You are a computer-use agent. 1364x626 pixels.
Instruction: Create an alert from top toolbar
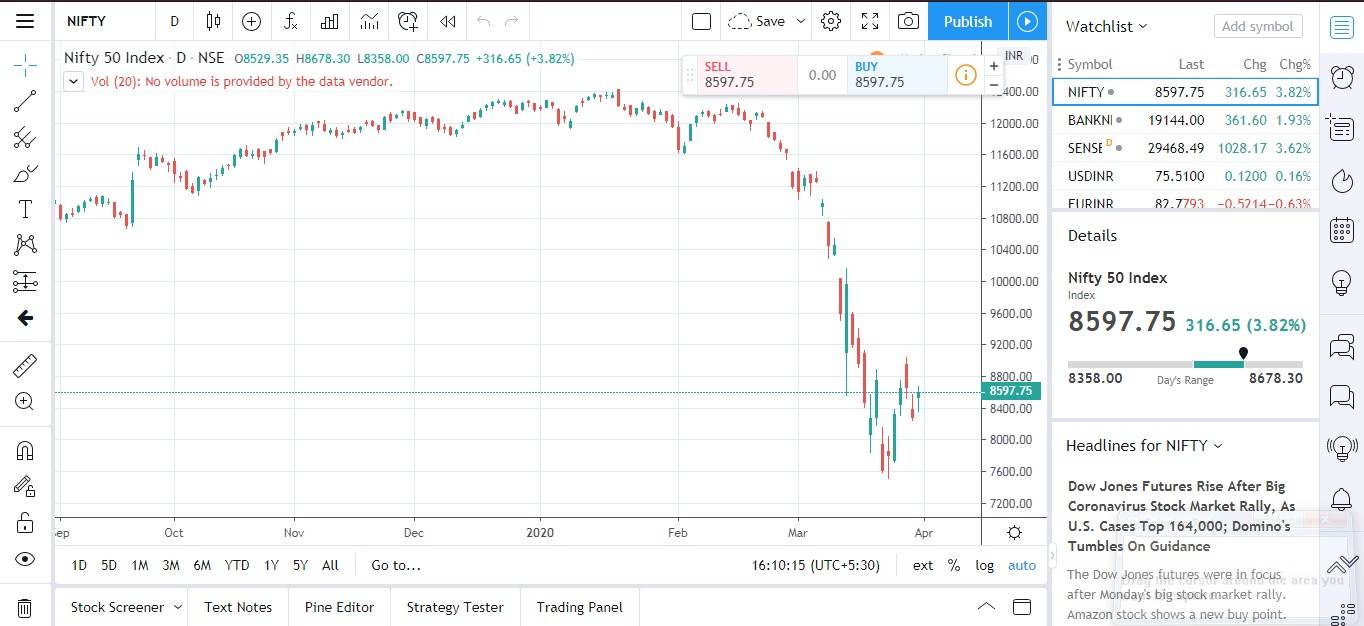[408, 21]
